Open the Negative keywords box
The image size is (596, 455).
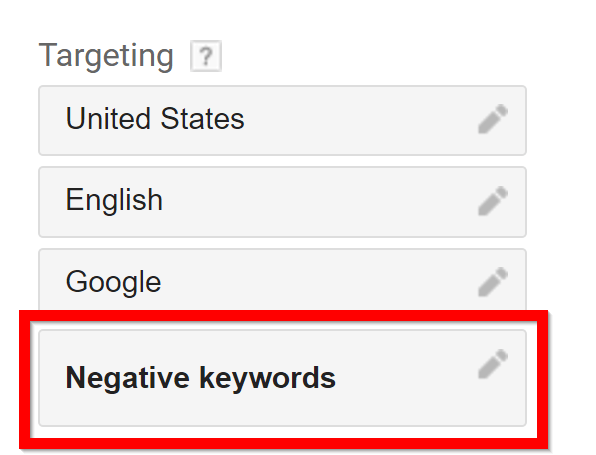tap(282, 378)
